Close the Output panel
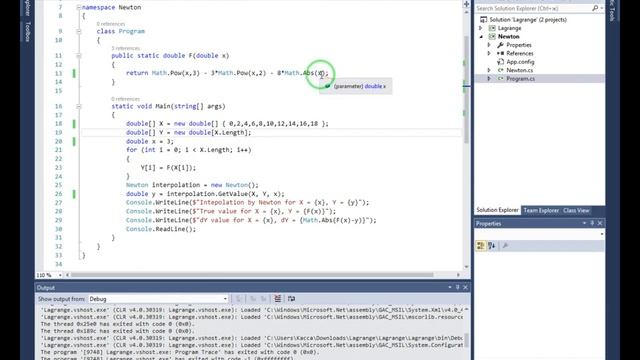Image resolution: width=640 pixels, height=360 pixels. coord(465,287)
